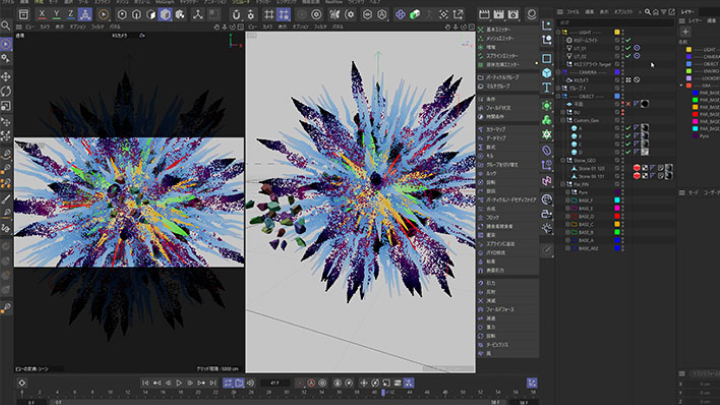Switch to the レイヤー tab
This screenshot has width=720, height=405.
click(x=687, y=12)
